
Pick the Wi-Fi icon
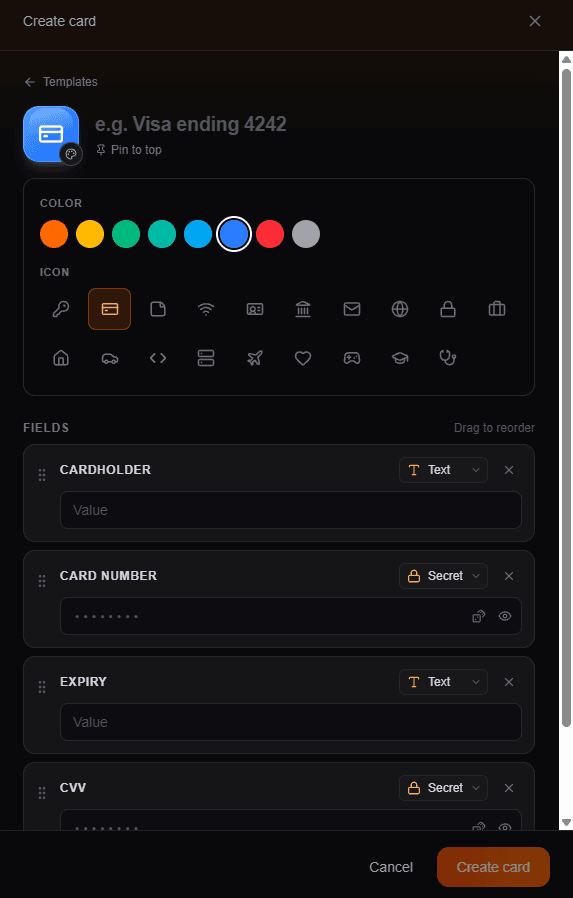[206, 309]
